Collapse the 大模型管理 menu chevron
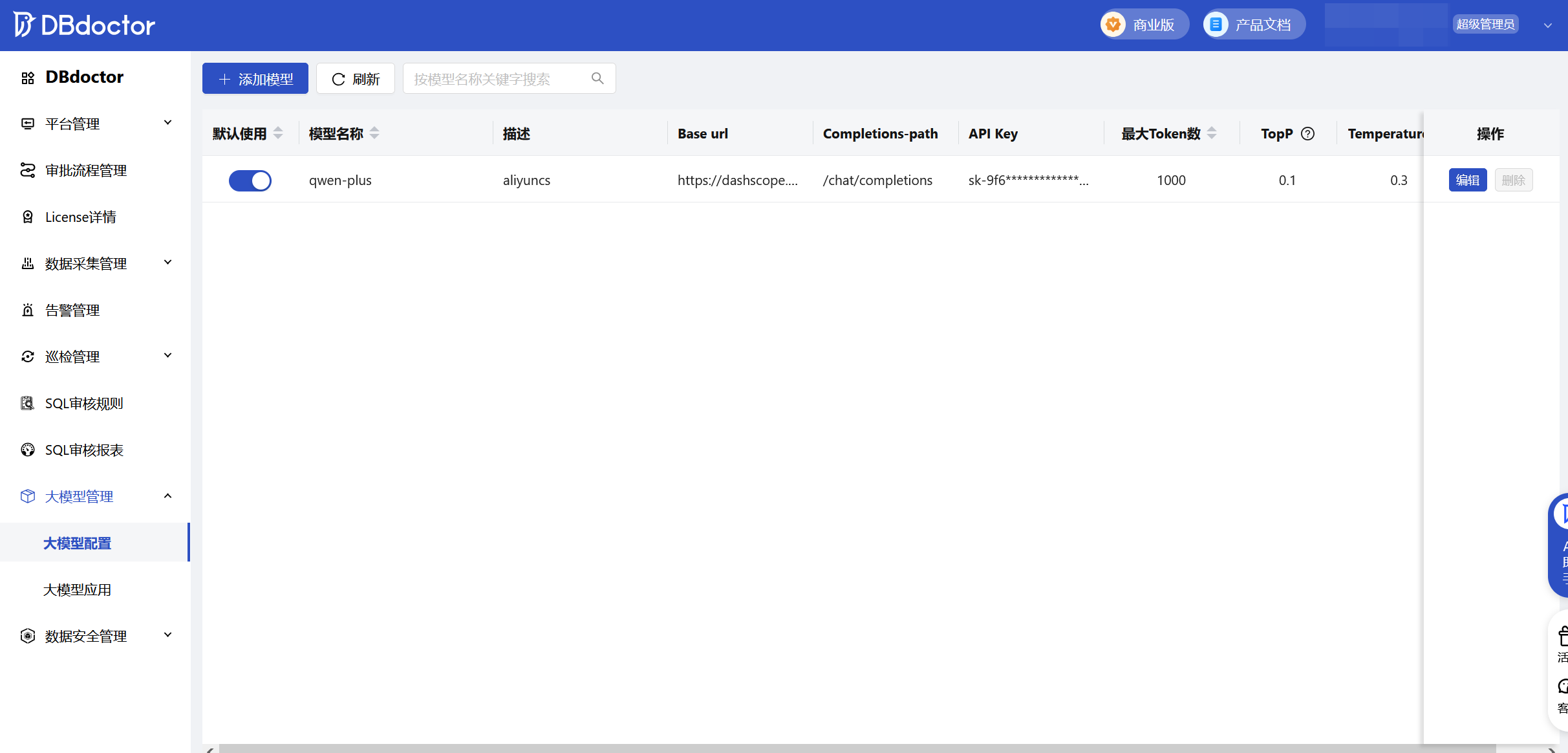Viewport: 1568px width, 753px height. [x=168, y=496]
